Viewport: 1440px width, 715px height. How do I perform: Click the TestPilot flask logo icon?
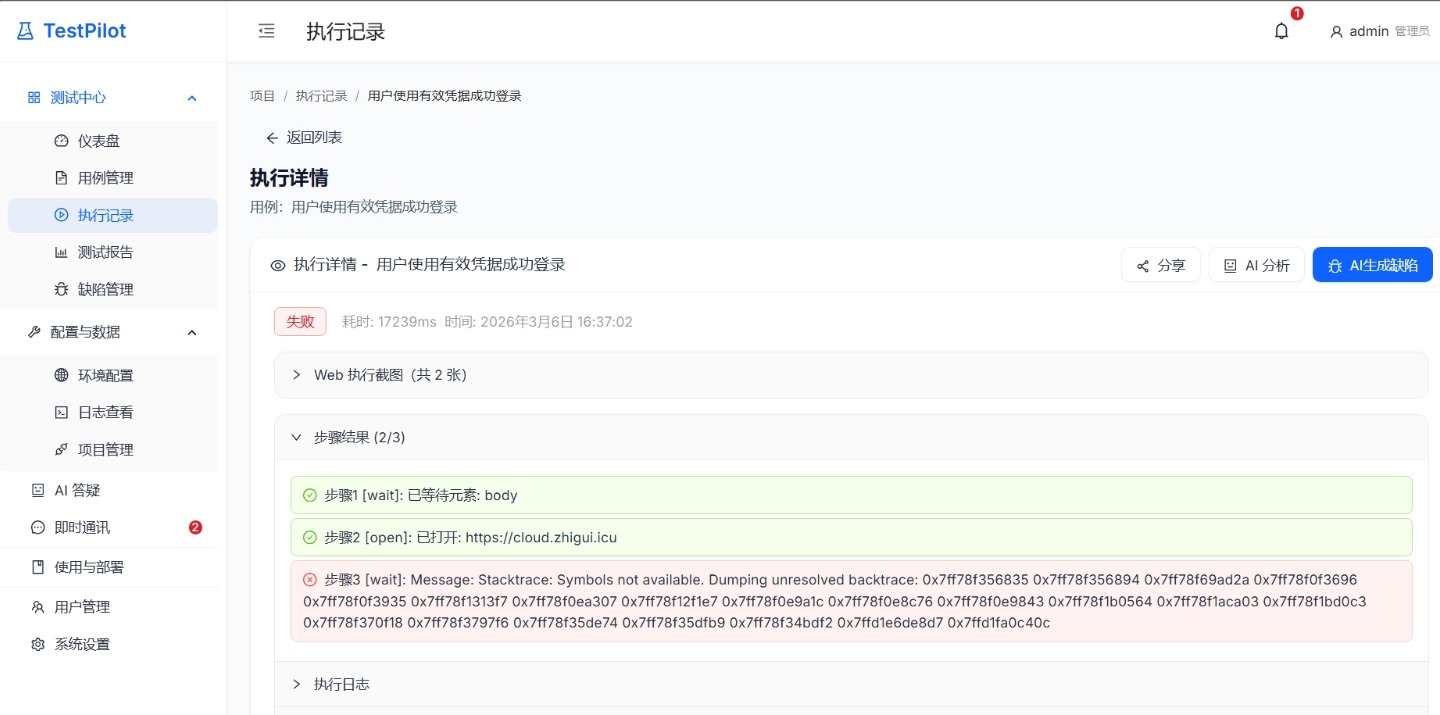[x=25, y=31]
